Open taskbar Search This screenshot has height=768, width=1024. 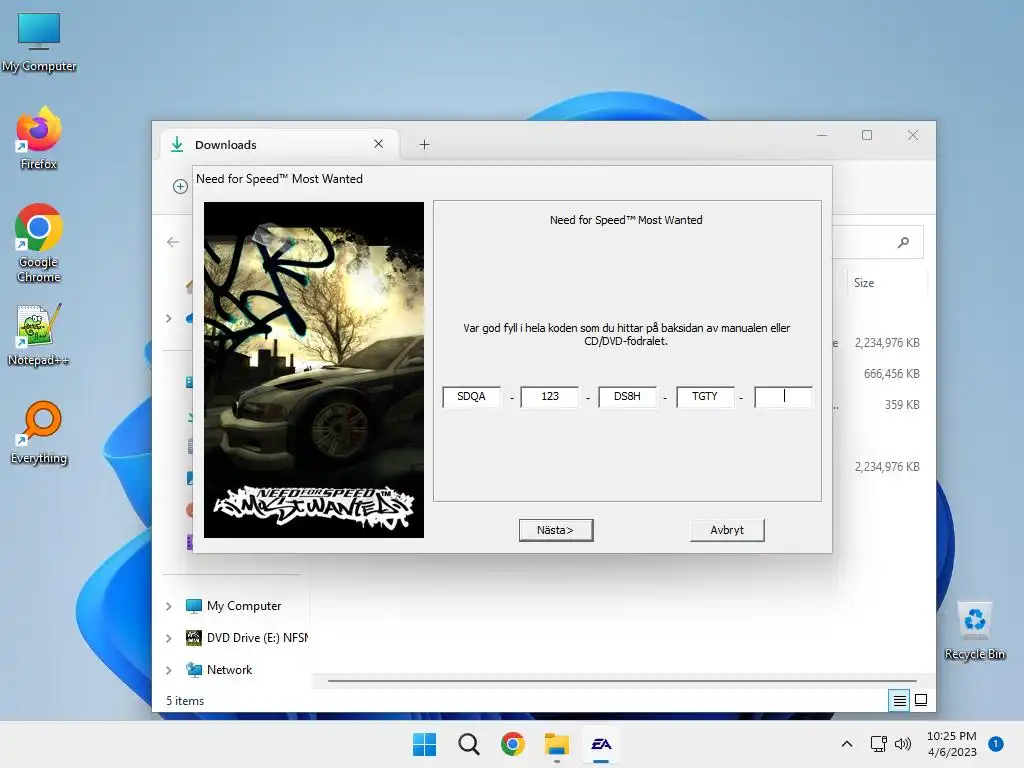468,744
